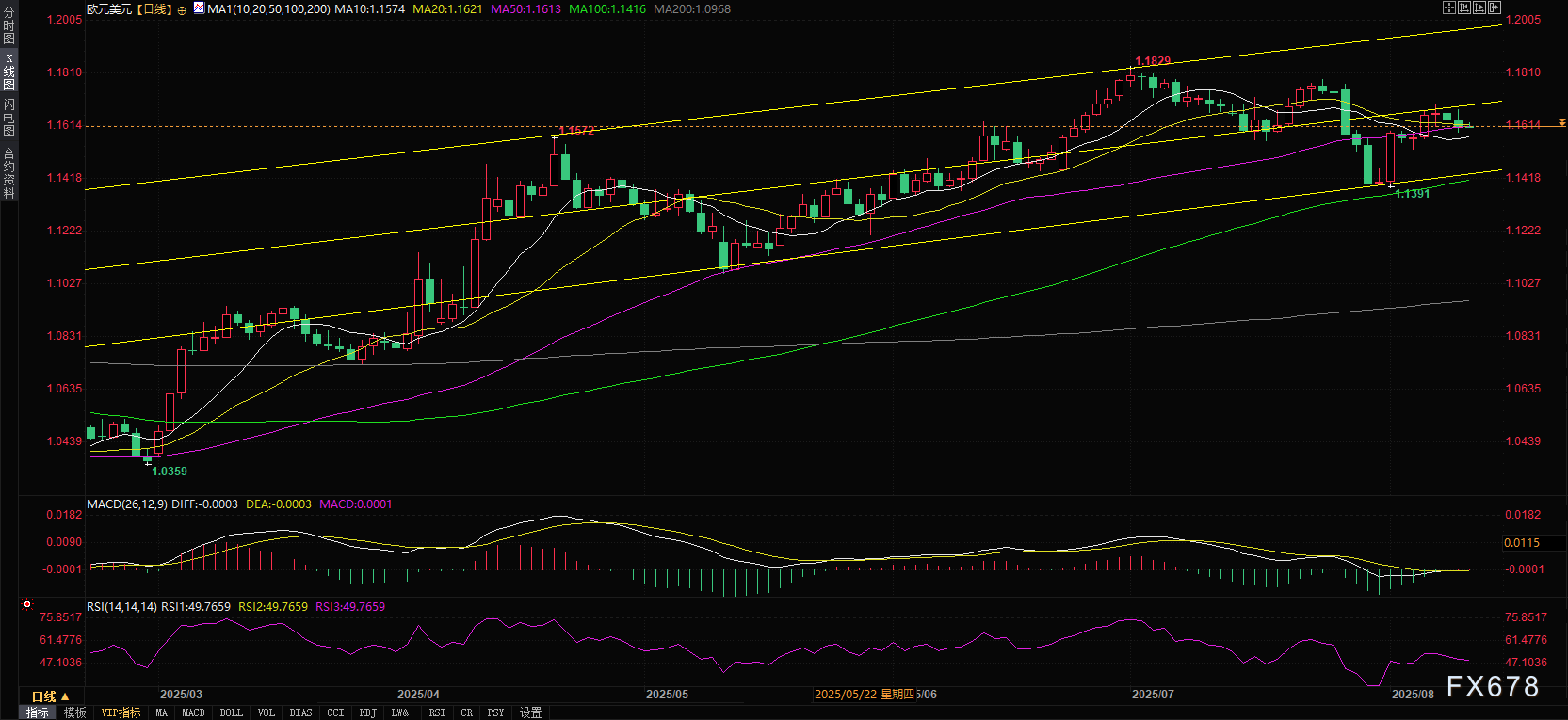Open the VIP指标 tab

pyautogui.click(x=121, y=713)
